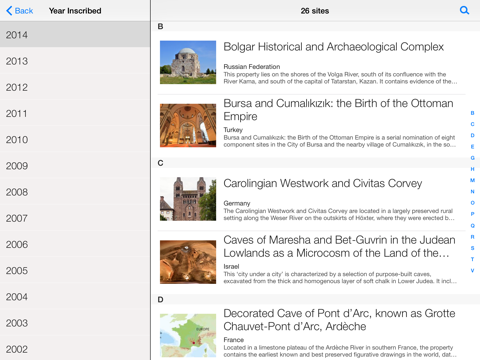The width and height of the screenshot is (480, 360).
Task: Jump to letter C in the index
Action: click(x=472, y=124)
